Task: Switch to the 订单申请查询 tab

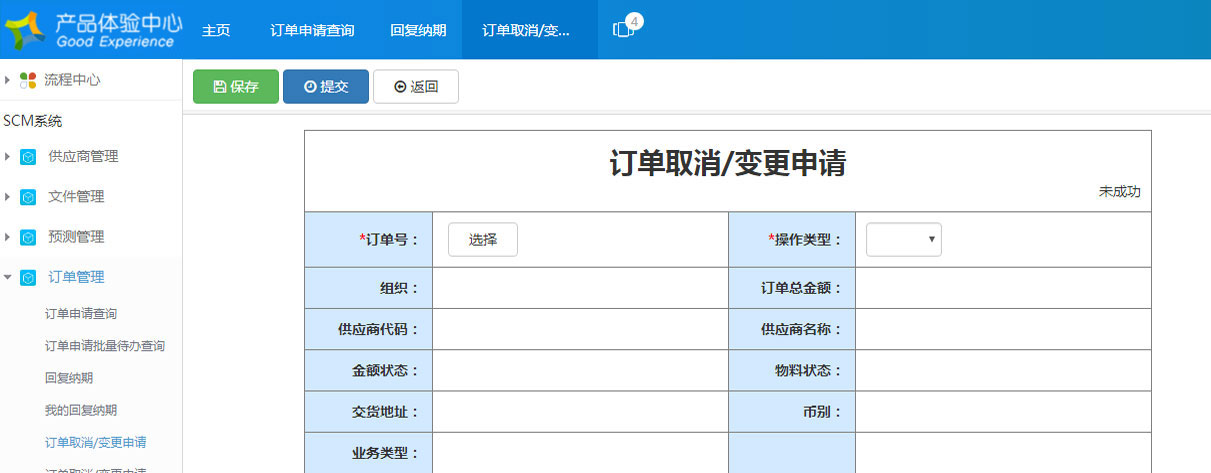Action: (x=312, y=30)
